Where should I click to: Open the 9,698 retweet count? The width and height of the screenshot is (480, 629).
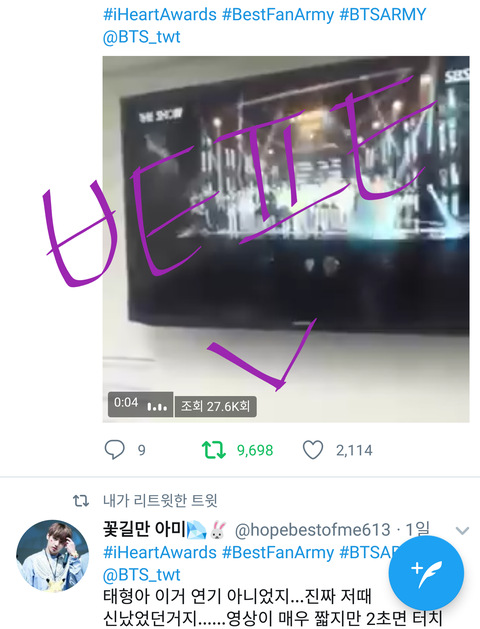click(x=255, y=450)
